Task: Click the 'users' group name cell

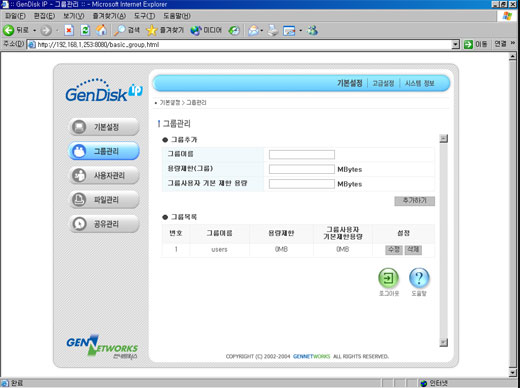Action: (219, 249)
